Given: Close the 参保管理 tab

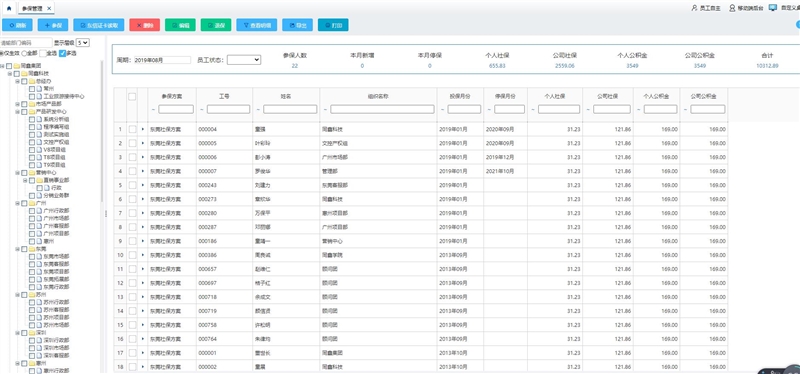Looking at the screenshot, I should [48, 8].
